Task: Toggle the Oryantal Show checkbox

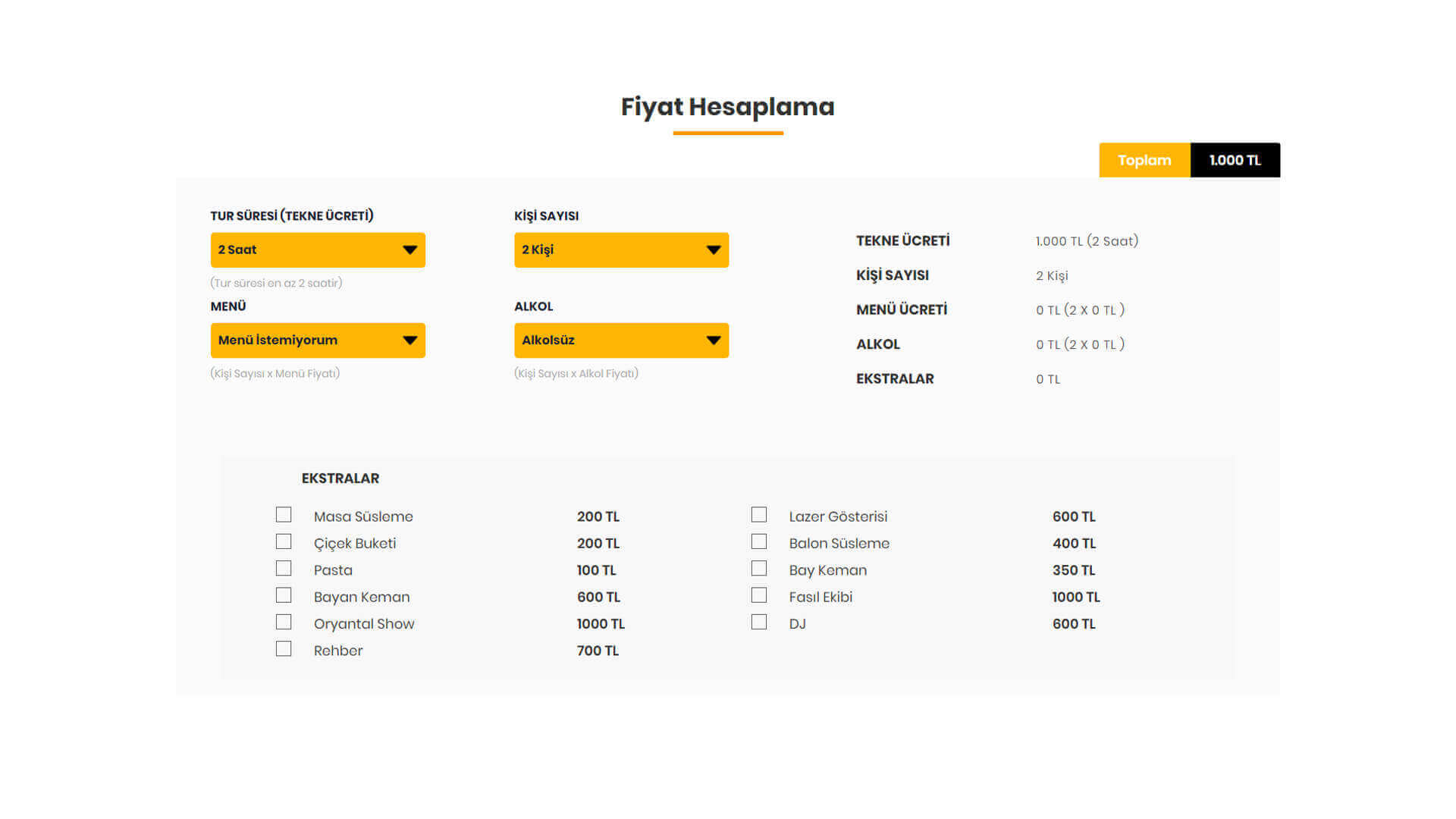Action: (284, 622)
